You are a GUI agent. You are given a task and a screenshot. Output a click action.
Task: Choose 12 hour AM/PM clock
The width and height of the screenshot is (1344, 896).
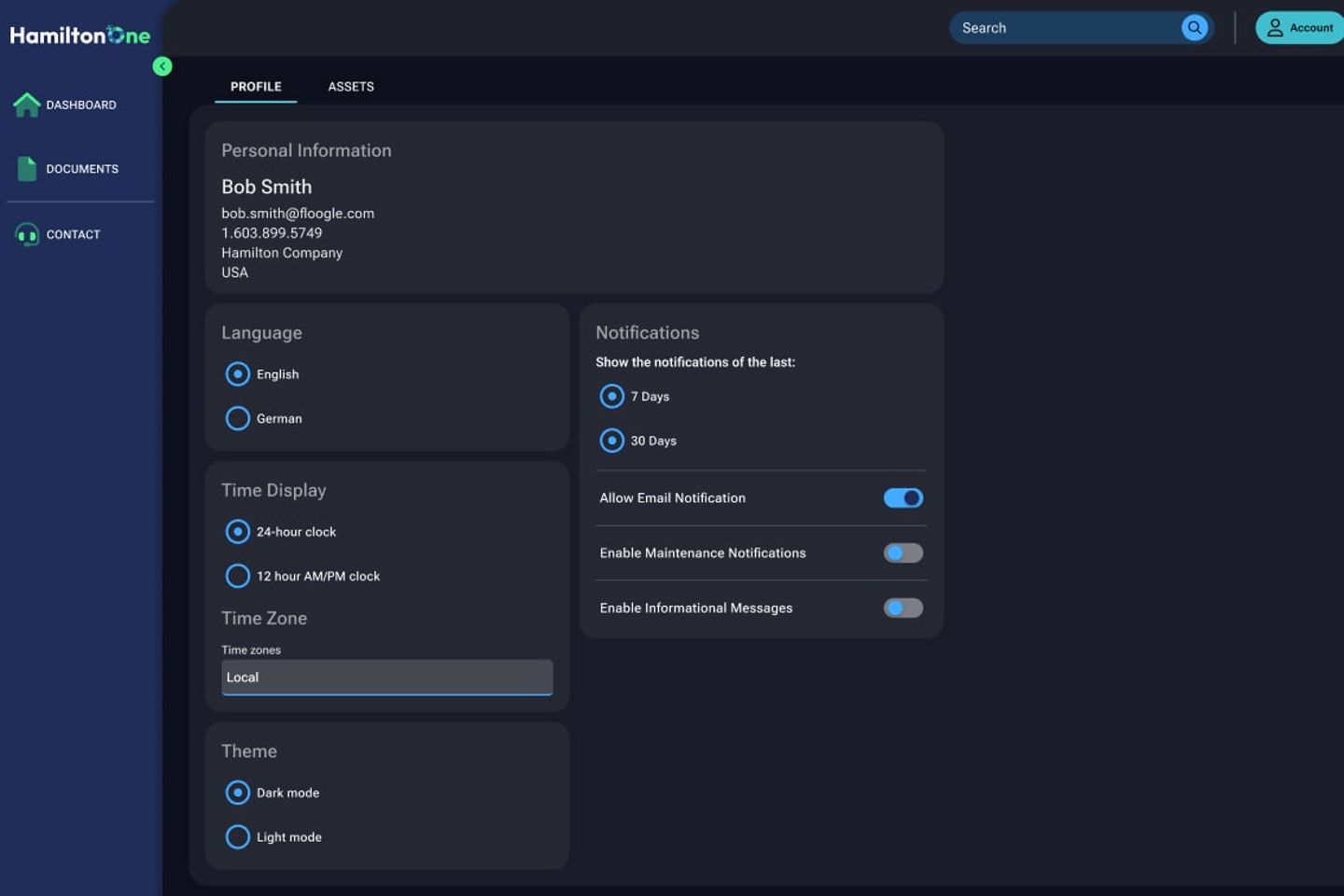coord(238,576)
